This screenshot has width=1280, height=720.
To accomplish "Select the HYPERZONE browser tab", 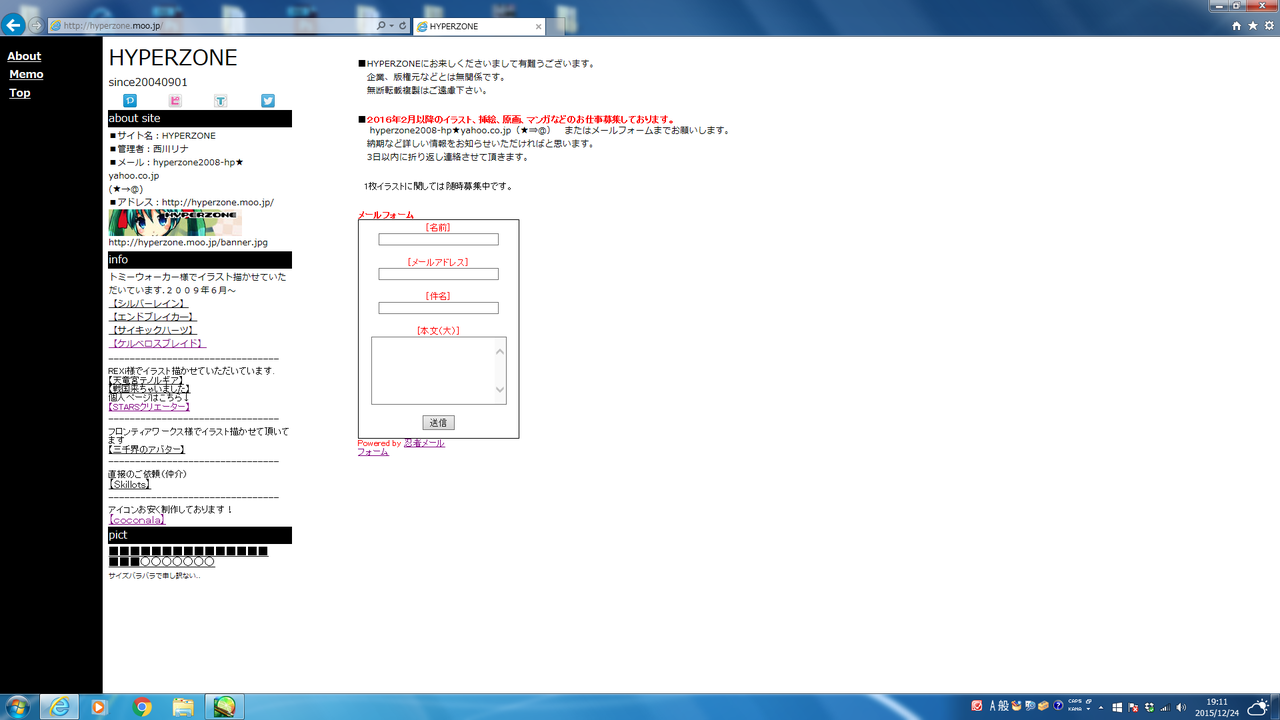I will 479,26.
